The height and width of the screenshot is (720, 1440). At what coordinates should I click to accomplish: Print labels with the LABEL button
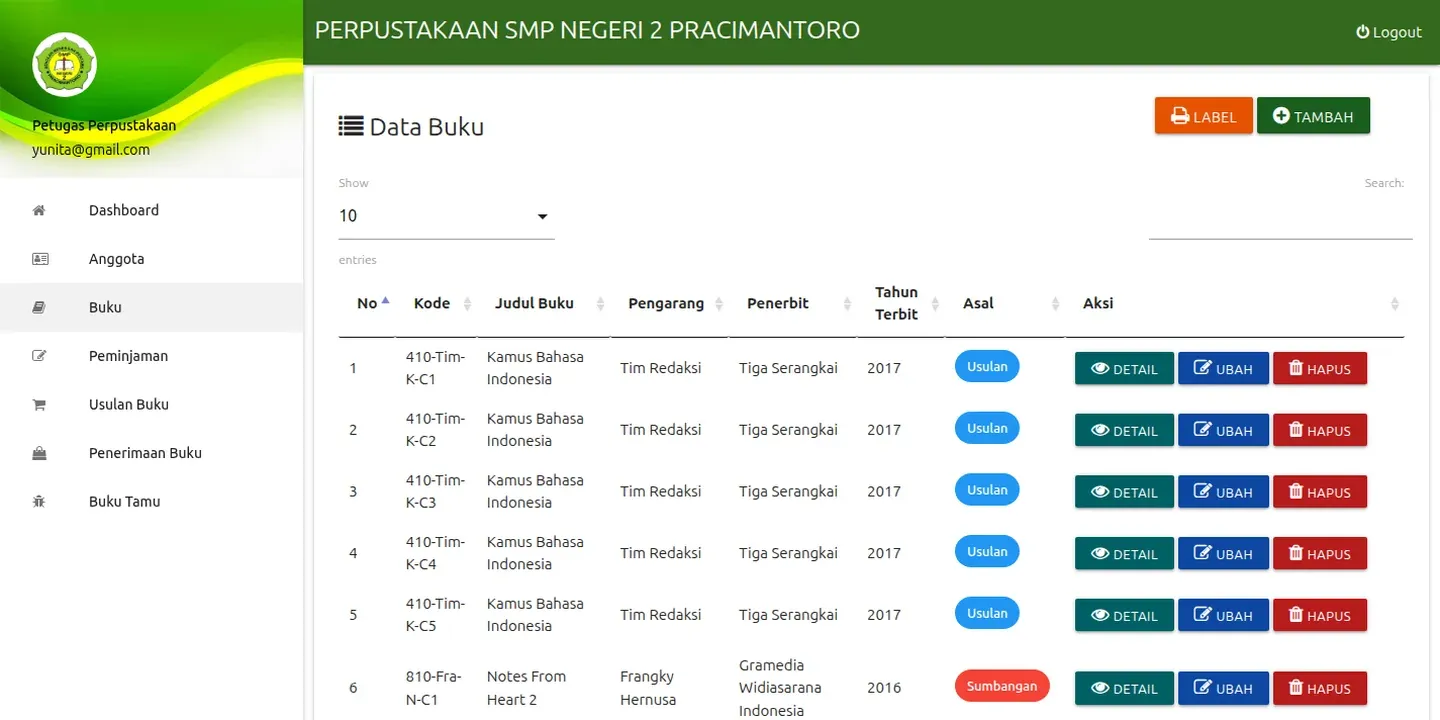[x=1203, y=116]
